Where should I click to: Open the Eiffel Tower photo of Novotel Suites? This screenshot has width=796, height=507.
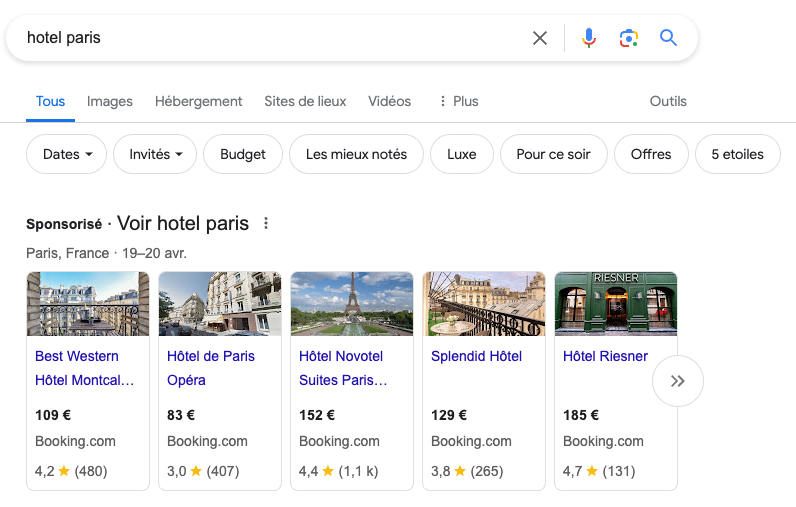tap(352, 303)
